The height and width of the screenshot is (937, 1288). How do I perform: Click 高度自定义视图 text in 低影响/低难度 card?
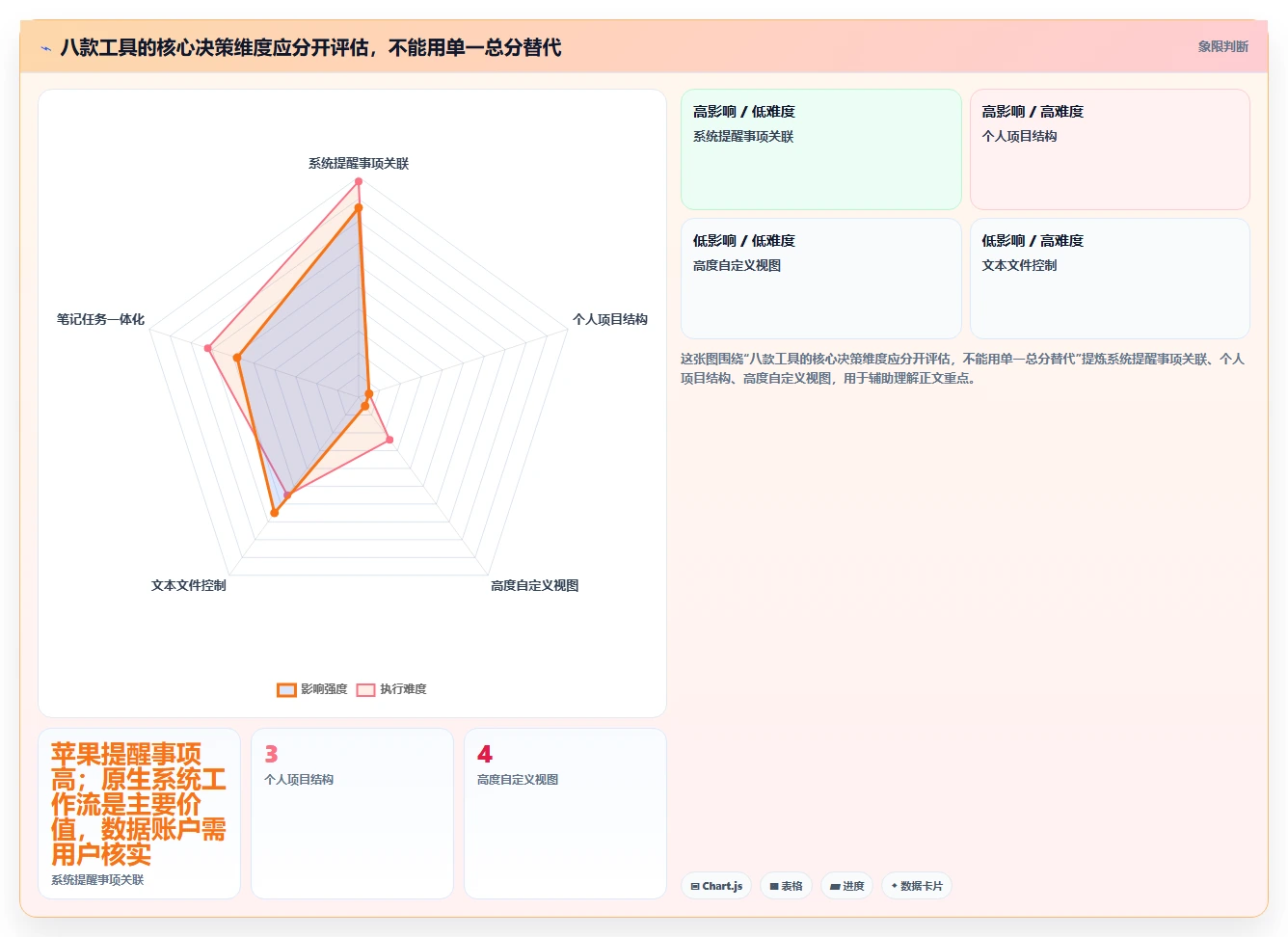(x=737, y=265)
